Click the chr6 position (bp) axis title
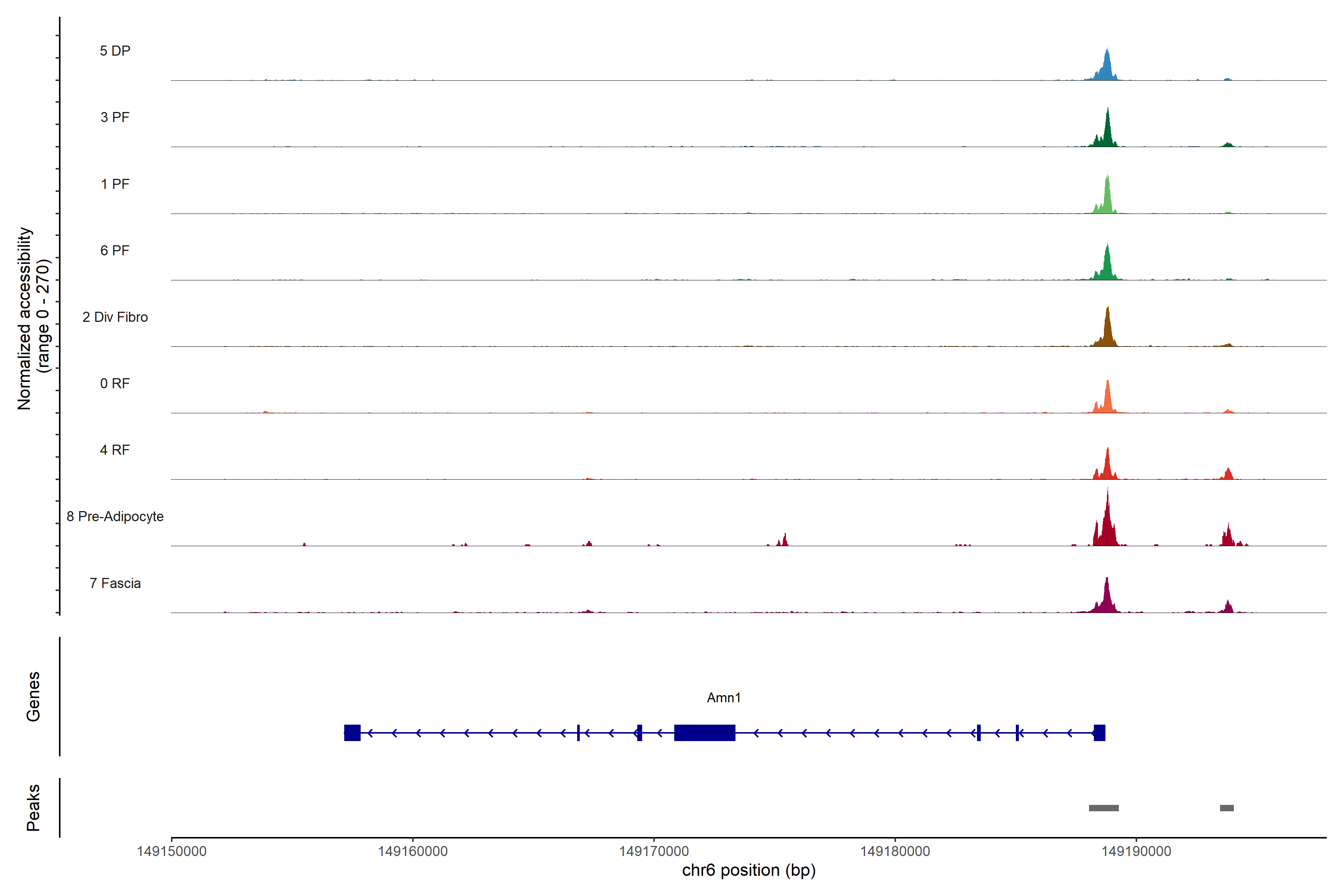Image resolution: width=1344 pixels, height=896 pixels. pos(749,870)
